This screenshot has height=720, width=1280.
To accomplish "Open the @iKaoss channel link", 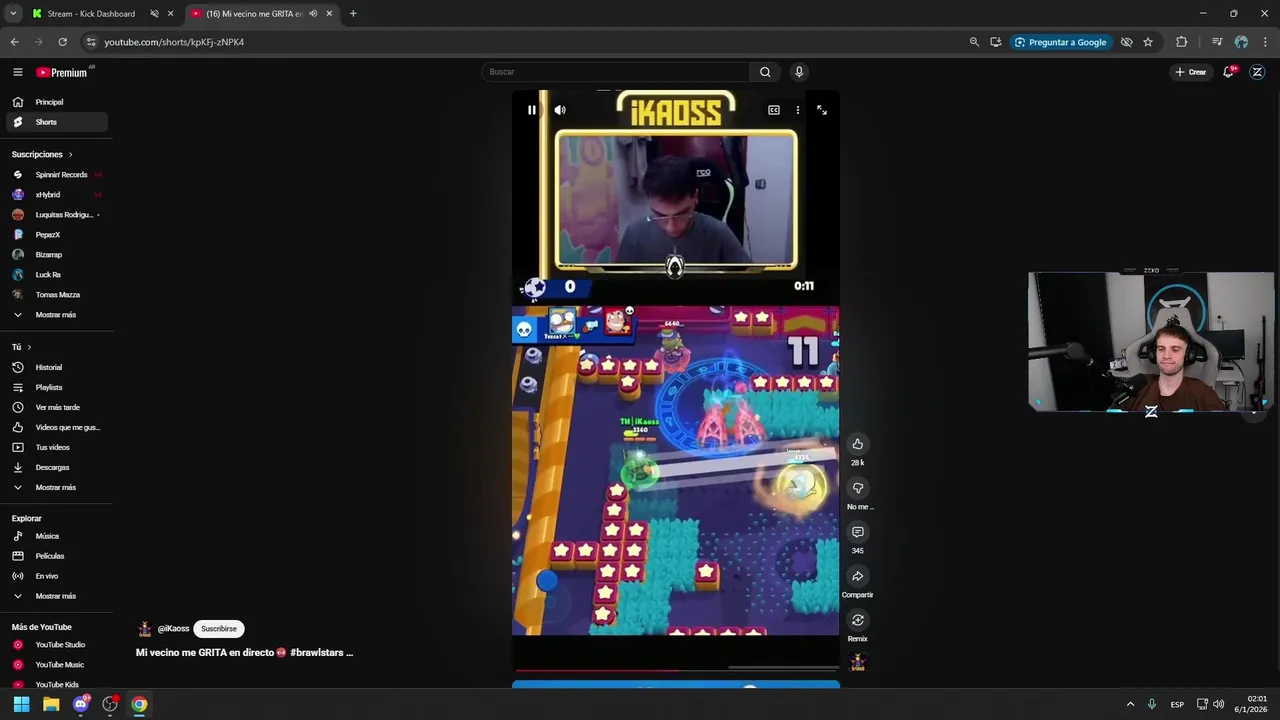I will coord(173,629).
